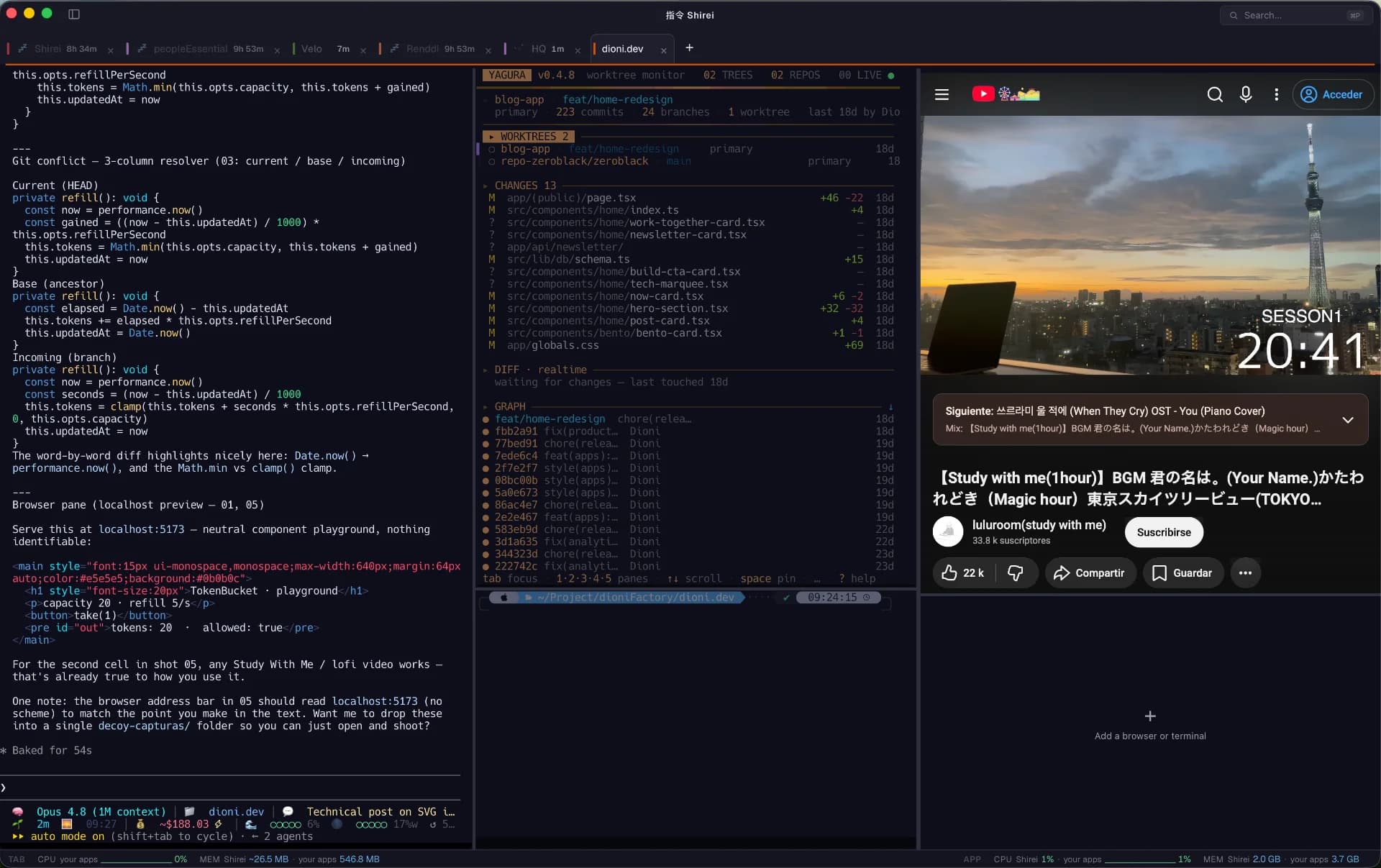Toggle the sidebar panel icon in title bar

(x=74, y=14)
